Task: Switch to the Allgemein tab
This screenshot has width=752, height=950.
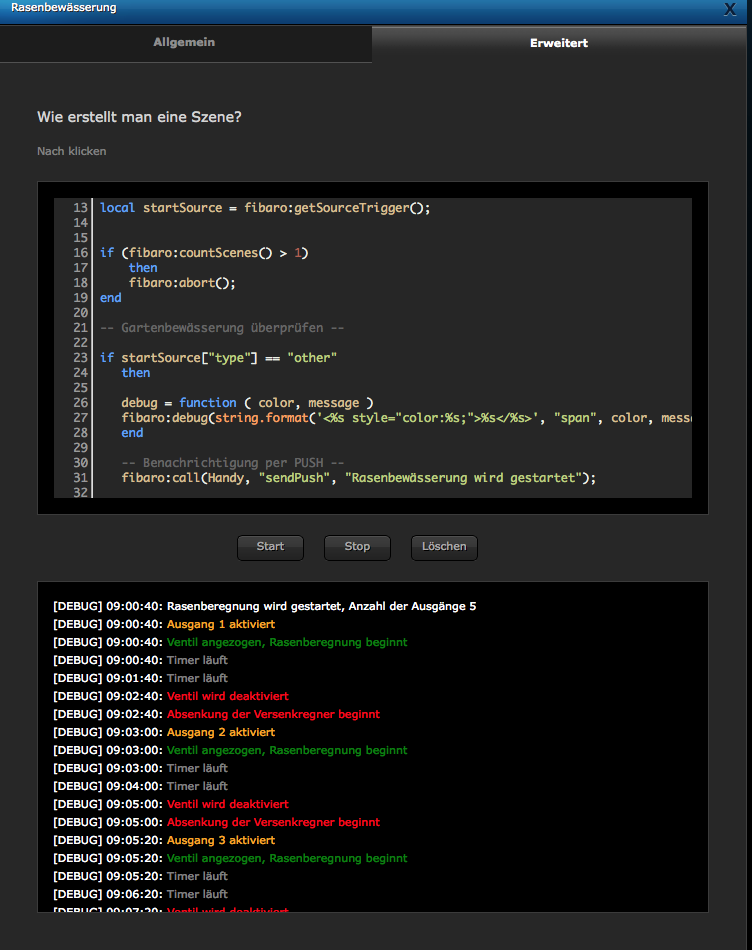Action: click(184, 42)
